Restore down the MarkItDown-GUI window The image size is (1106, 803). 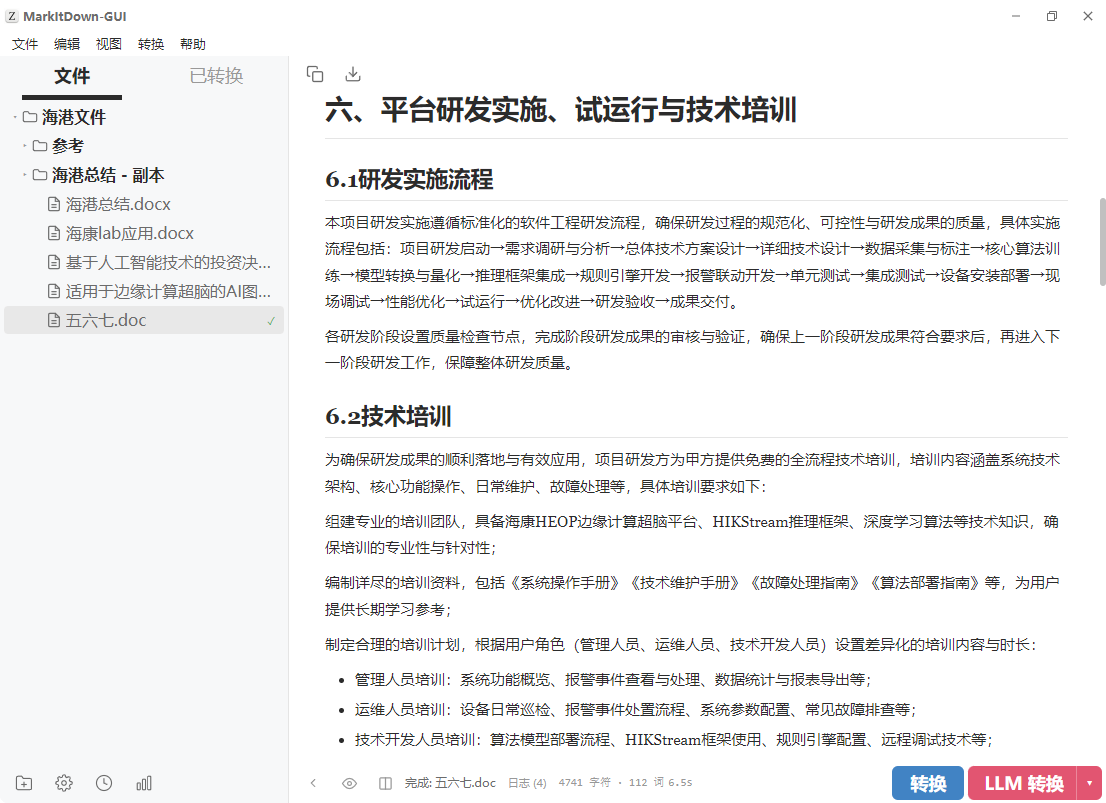coord(1052,16)
